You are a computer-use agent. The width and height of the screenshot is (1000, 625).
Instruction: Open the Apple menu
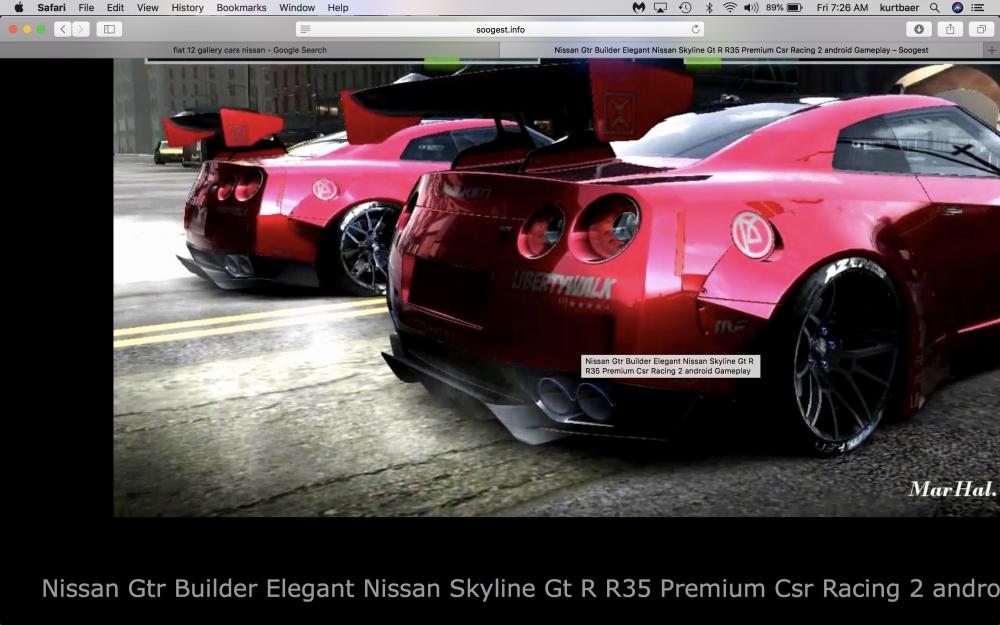[18, 8]
